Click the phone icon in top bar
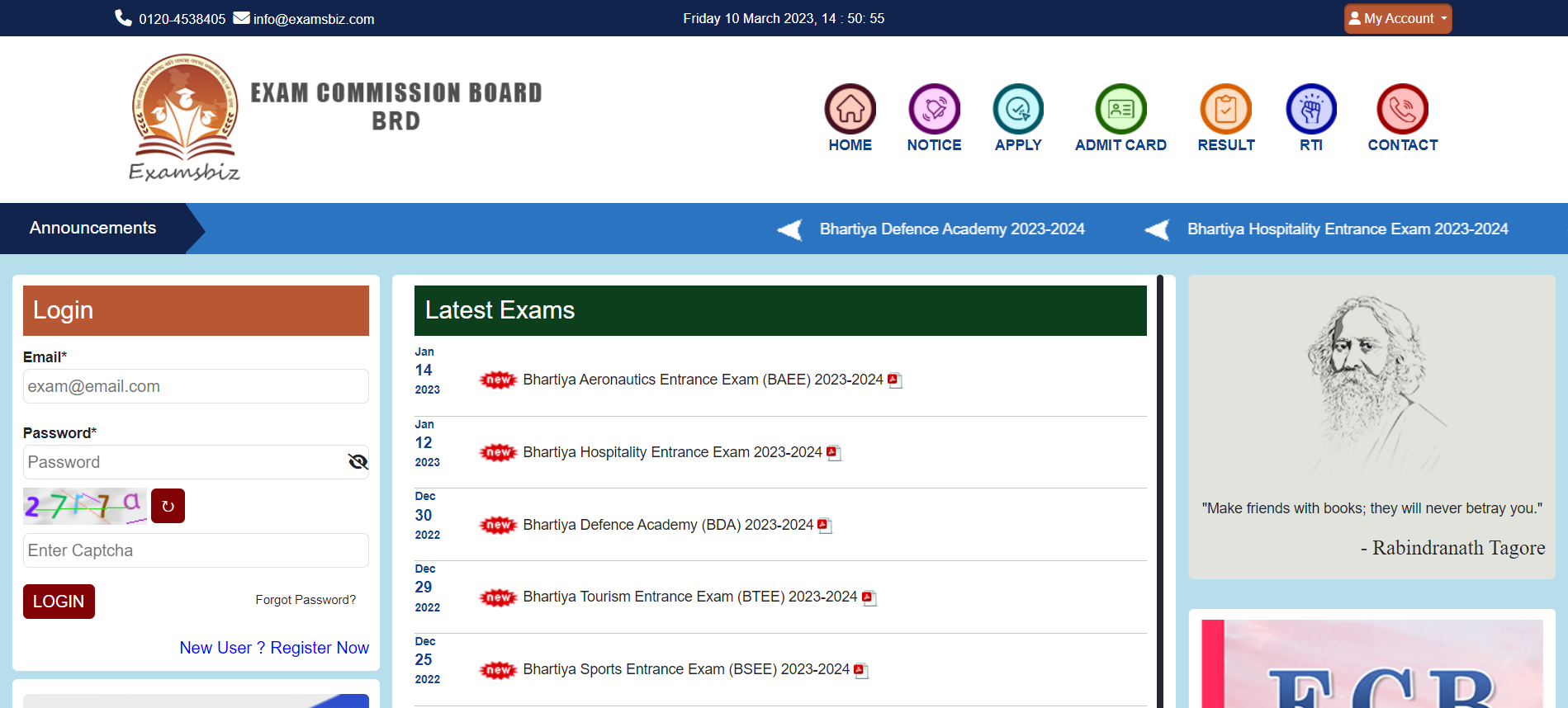Viewport: 1568px width, 708px height. (x=123, y=18)
